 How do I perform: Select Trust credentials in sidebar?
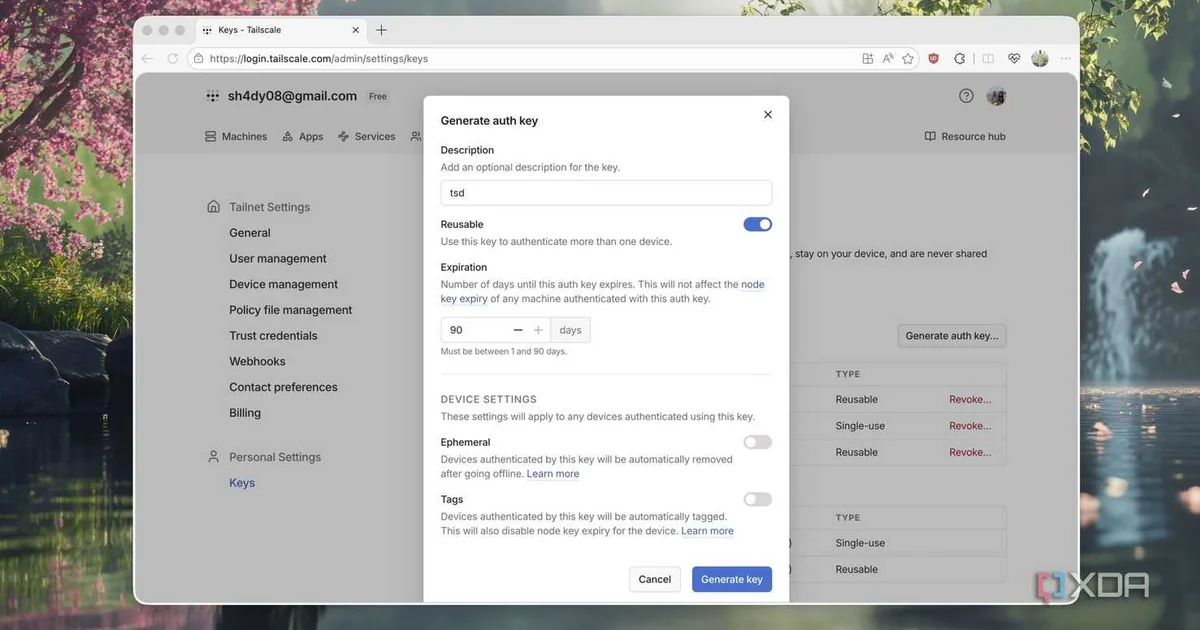point(273,336)
